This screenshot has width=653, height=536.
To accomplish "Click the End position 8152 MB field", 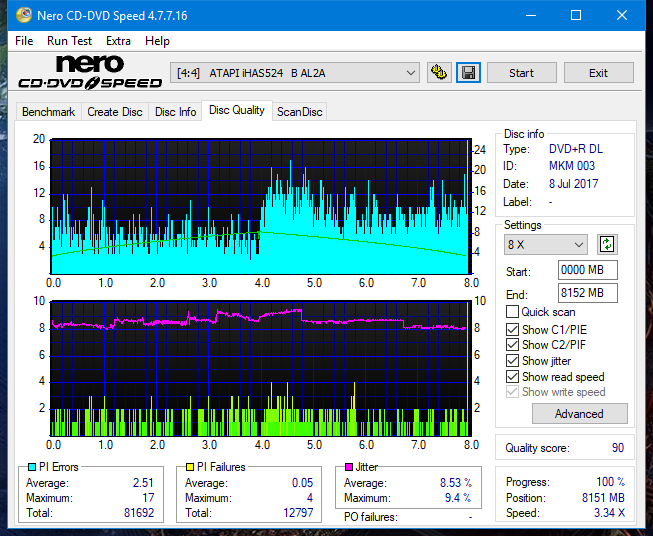I will click(587, 293).
